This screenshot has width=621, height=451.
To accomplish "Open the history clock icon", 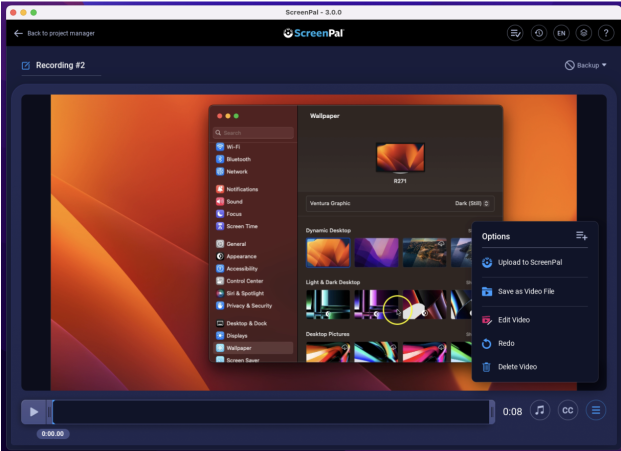I will click(539, 33).
